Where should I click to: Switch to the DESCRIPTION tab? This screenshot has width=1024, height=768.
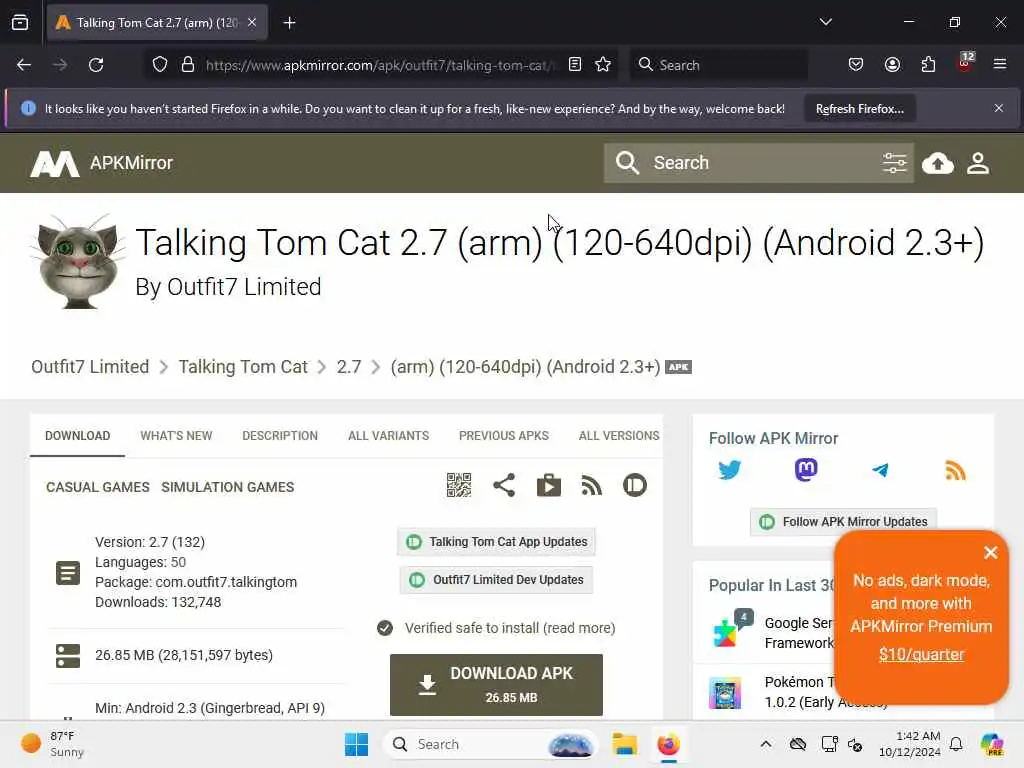coord(280,436)
